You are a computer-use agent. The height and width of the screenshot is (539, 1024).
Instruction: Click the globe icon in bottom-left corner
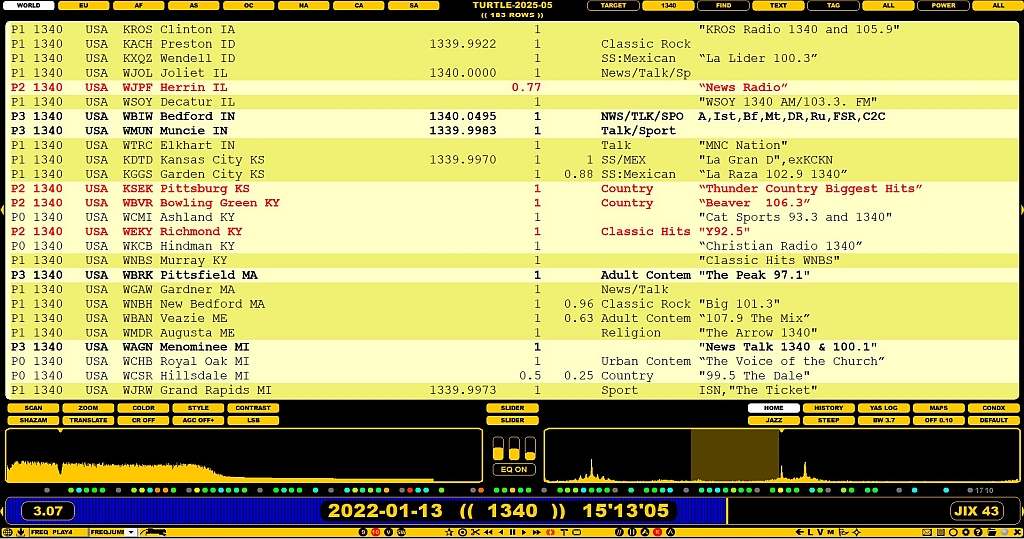pyautogui.click(x=7, y=532)
